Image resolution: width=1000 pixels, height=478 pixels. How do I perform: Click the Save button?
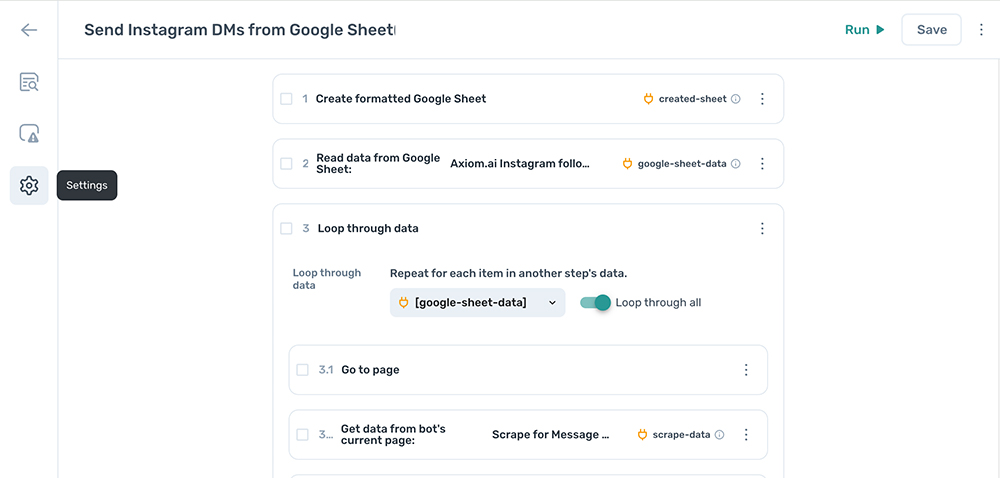[x=931, y=30]
